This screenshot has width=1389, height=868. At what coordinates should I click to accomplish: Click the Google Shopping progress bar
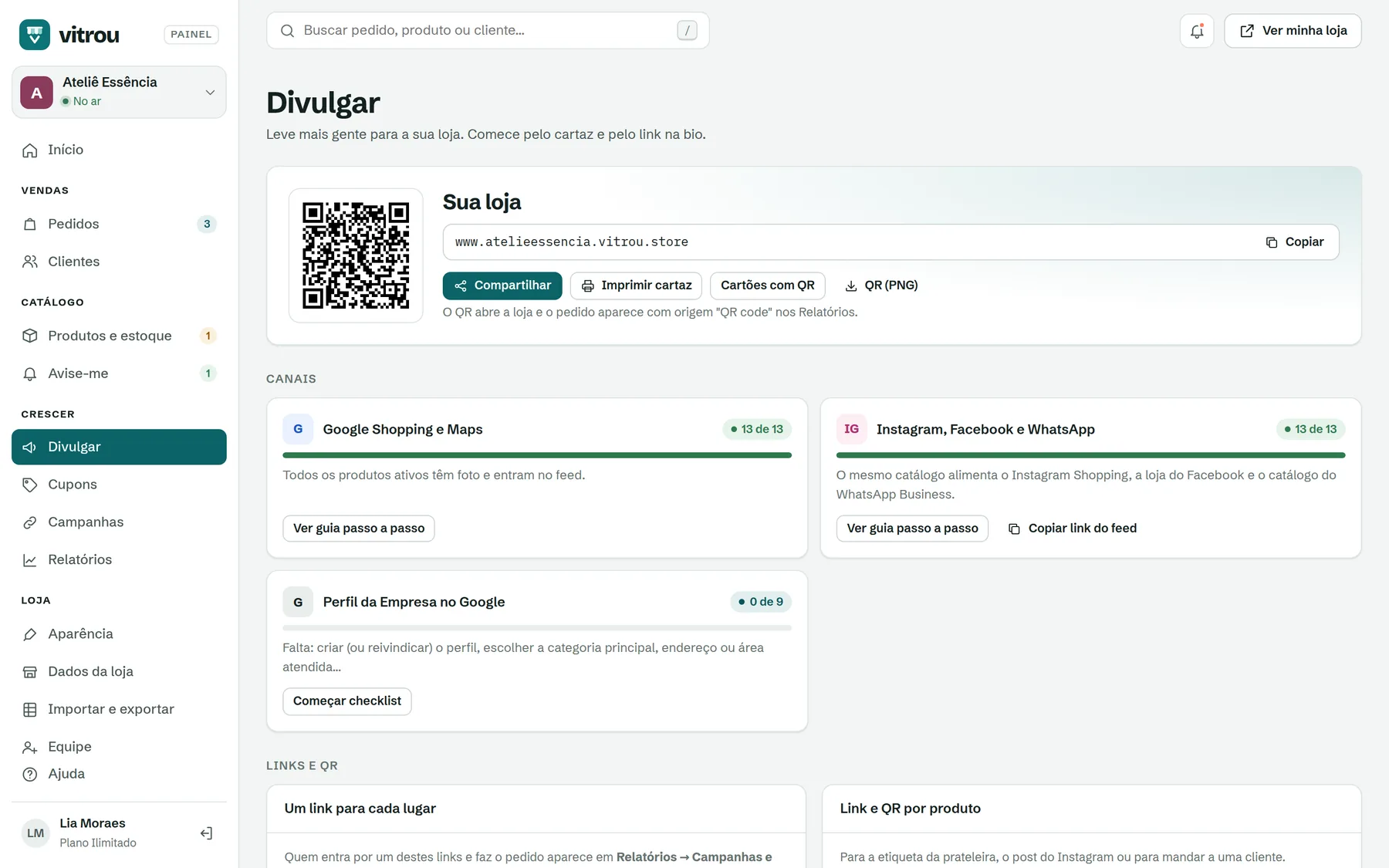pos(537,455)
